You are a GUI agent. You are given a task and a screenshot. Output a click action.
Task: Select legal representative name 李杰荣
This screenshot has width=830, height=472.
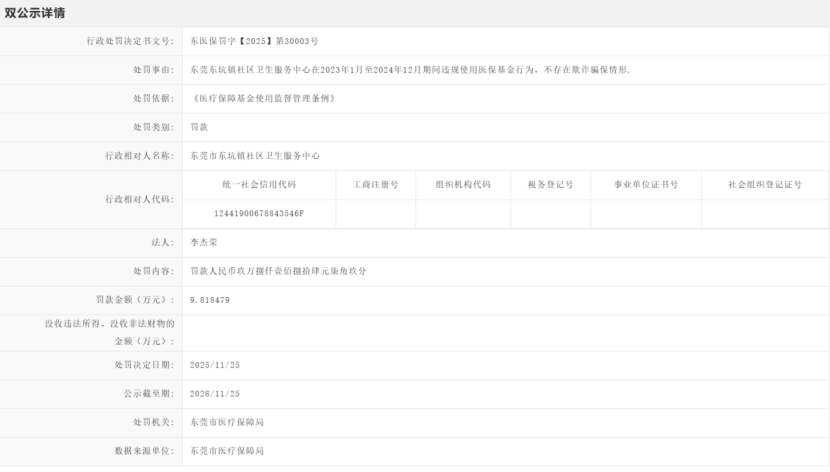tap(204, 243)
